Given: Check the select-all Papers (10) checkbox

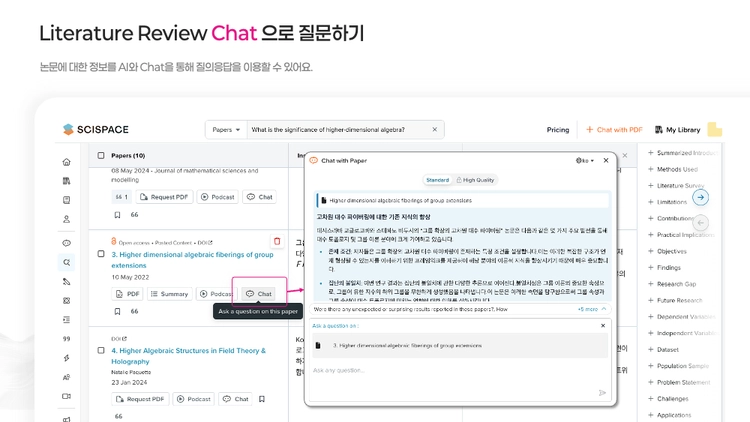Looking at the screenshot, I should (x=101, y=155).
